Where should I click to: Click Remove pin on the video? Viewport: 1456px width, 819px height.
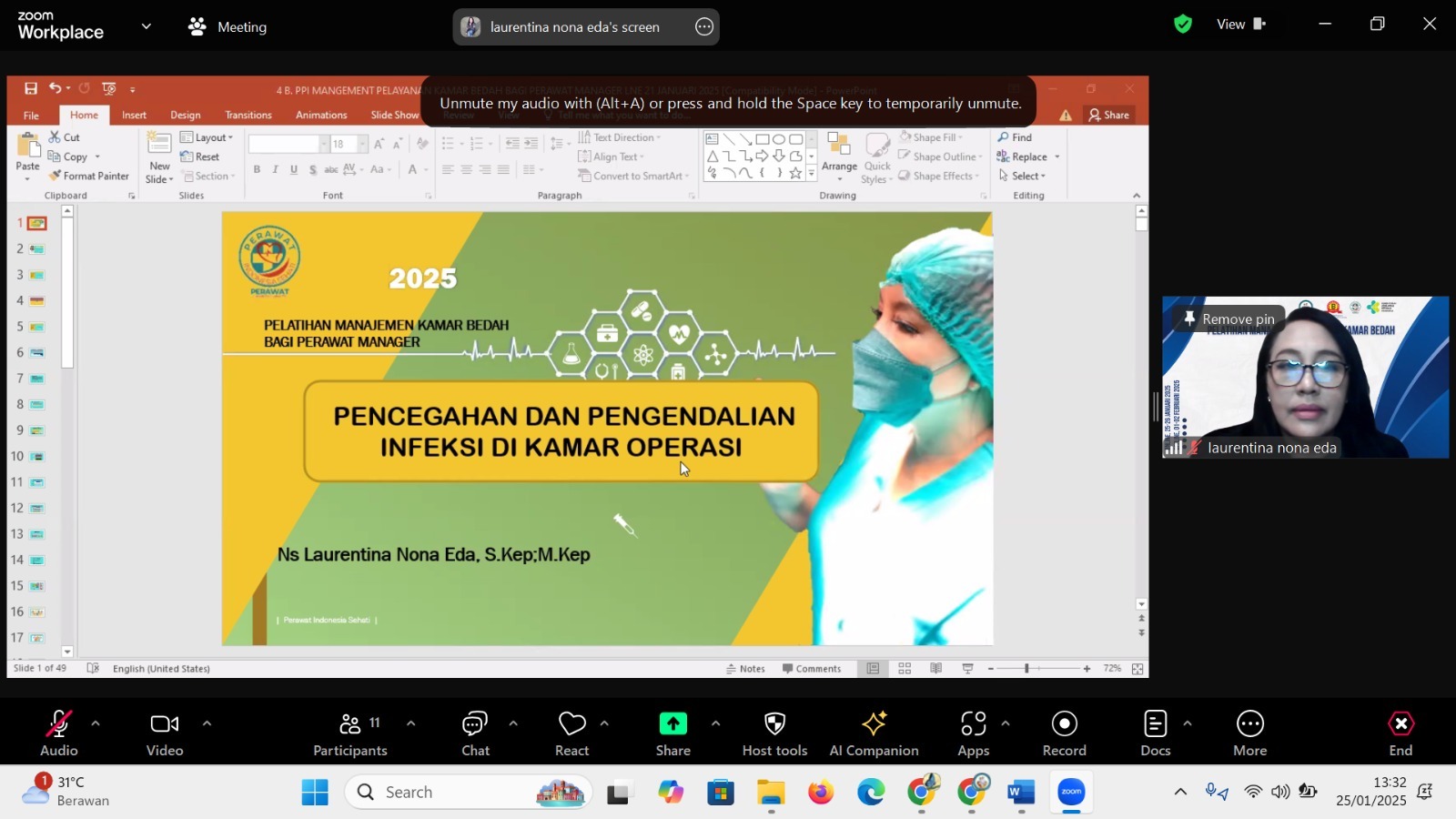point(1228,319)
